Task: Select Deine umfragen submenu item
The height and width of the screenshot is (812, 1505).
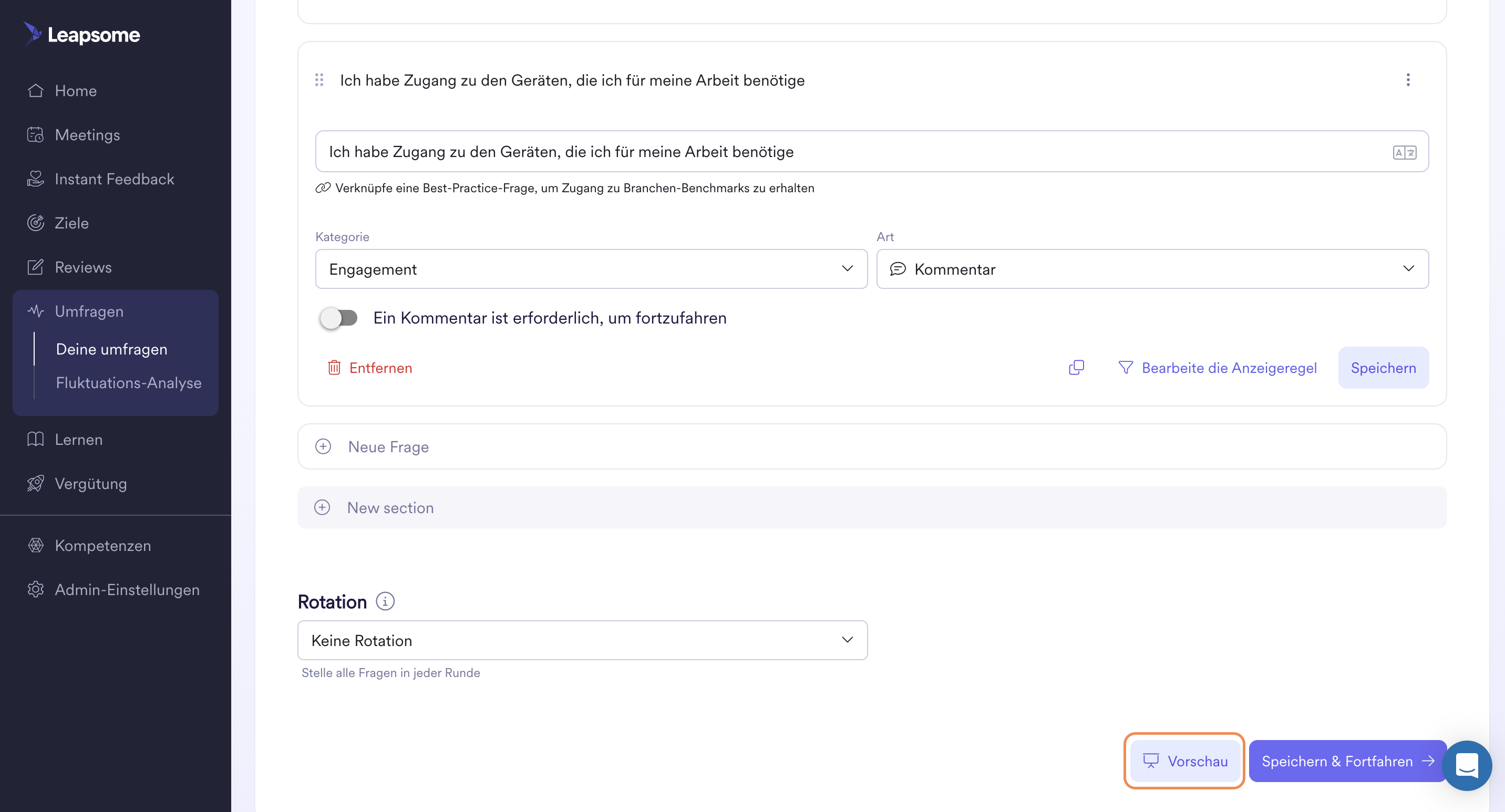Action: click(x=111, y=349)
